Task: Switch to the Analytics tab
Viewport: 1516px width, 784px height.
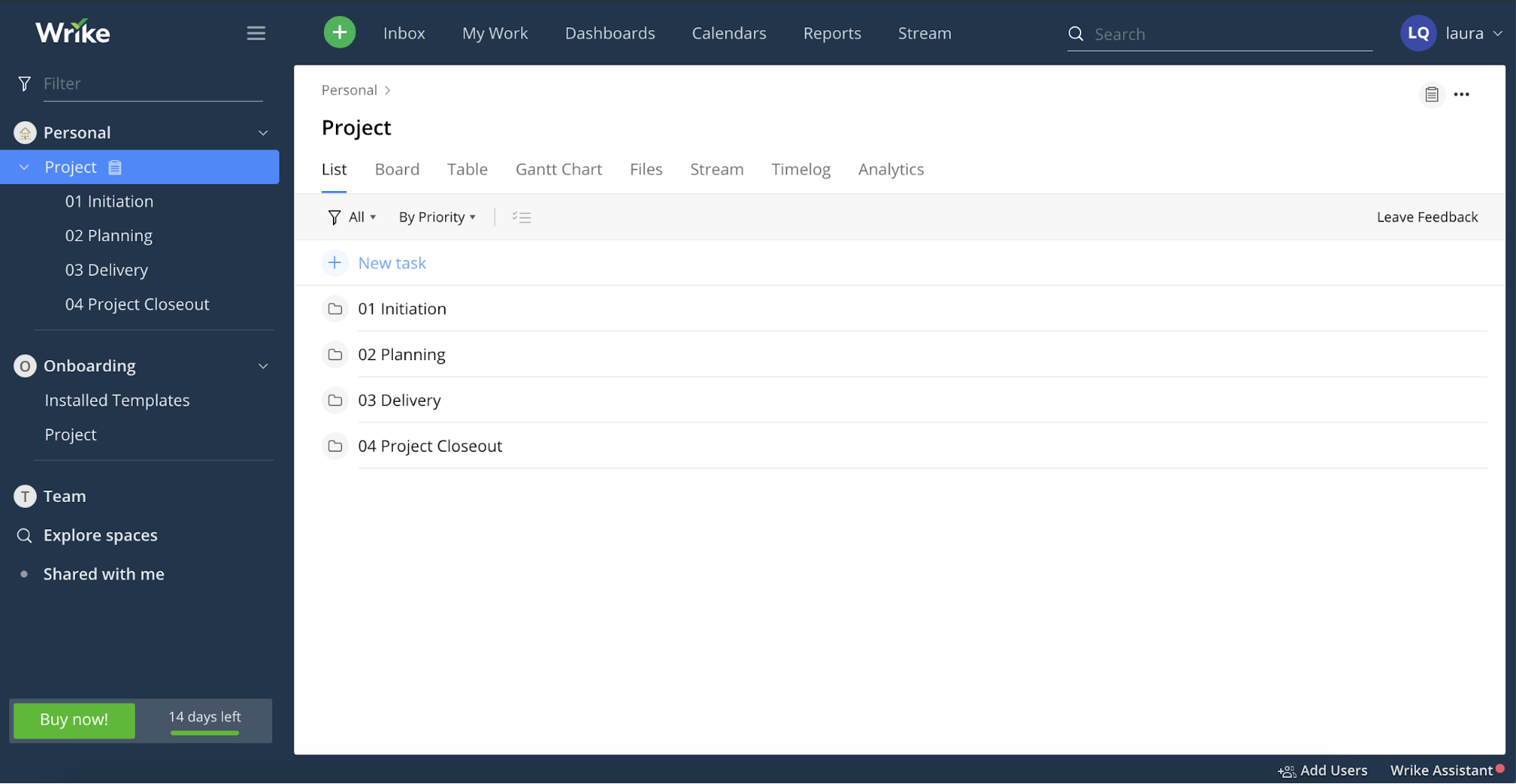Action: tap(891, 170)
